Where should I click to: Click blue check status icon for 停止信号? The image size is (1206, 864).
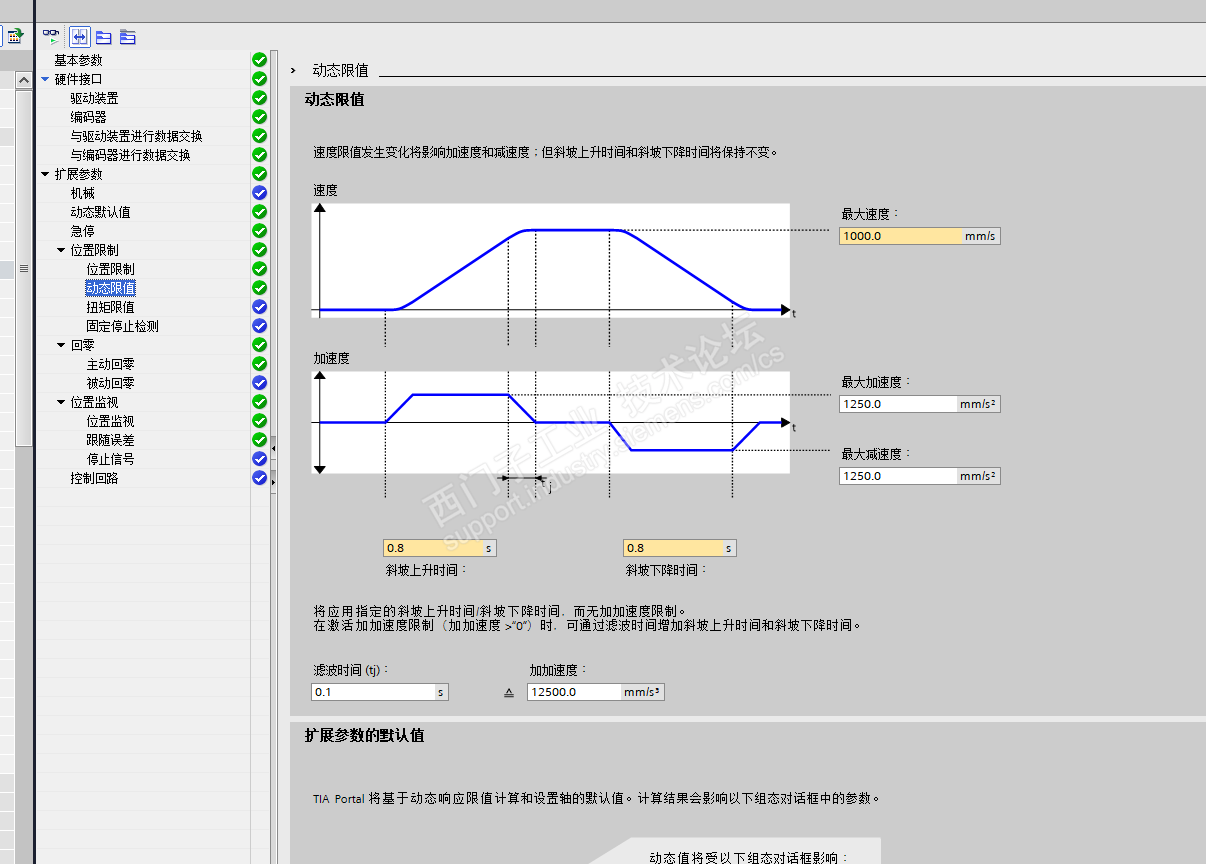click(x=259, y=459)
